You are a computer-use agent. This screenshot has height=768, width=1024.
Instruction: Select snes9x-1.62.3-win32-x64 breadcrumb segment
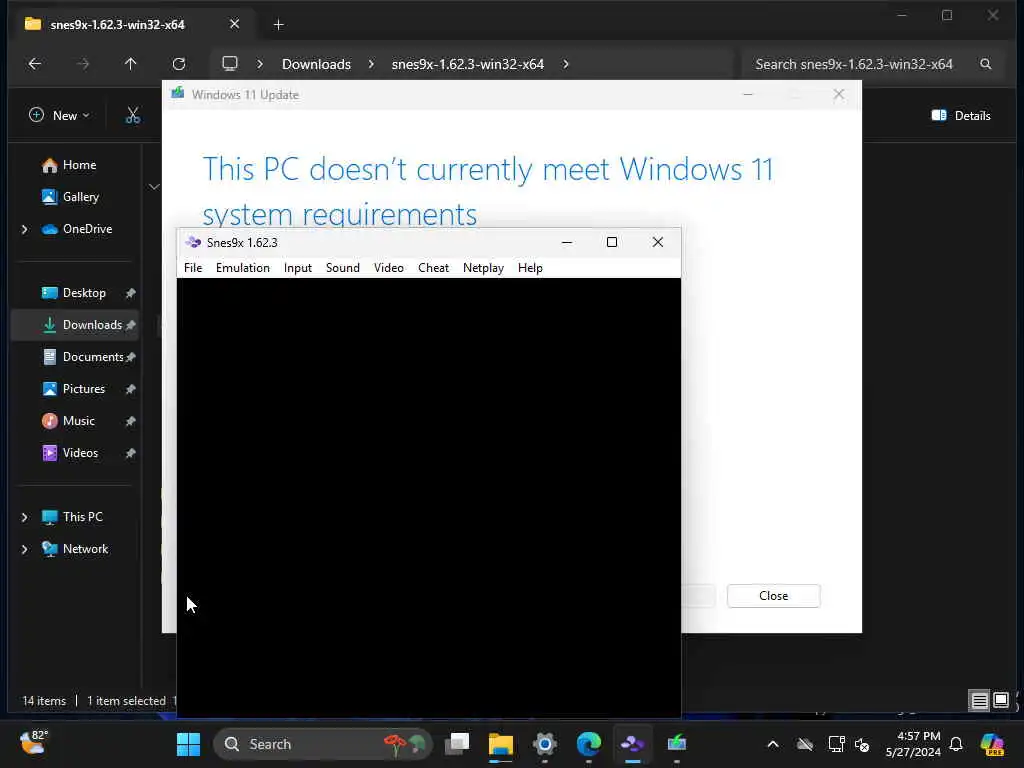coord(468,64)
